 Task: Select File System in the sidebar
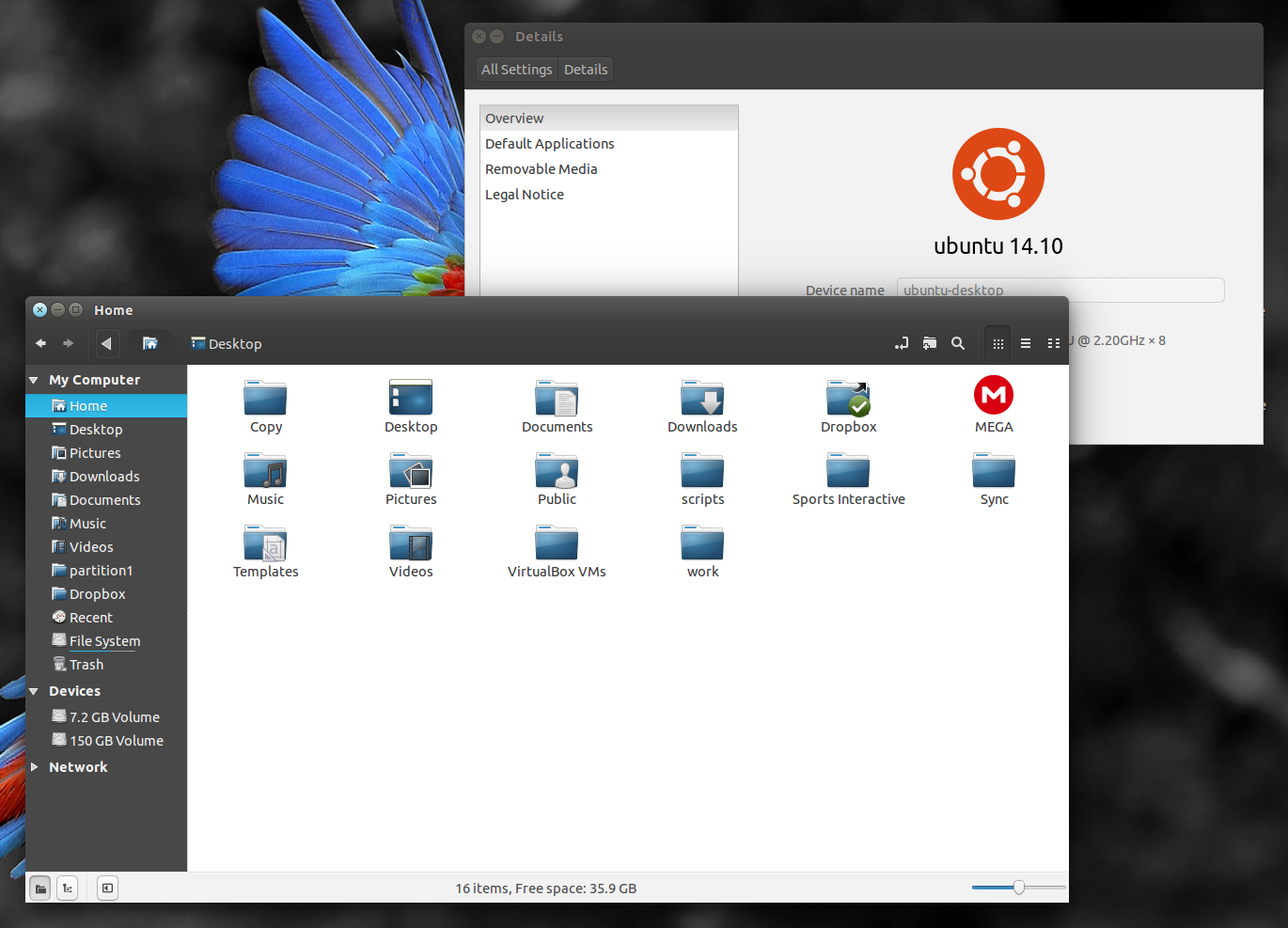click(x=106, y=641)
